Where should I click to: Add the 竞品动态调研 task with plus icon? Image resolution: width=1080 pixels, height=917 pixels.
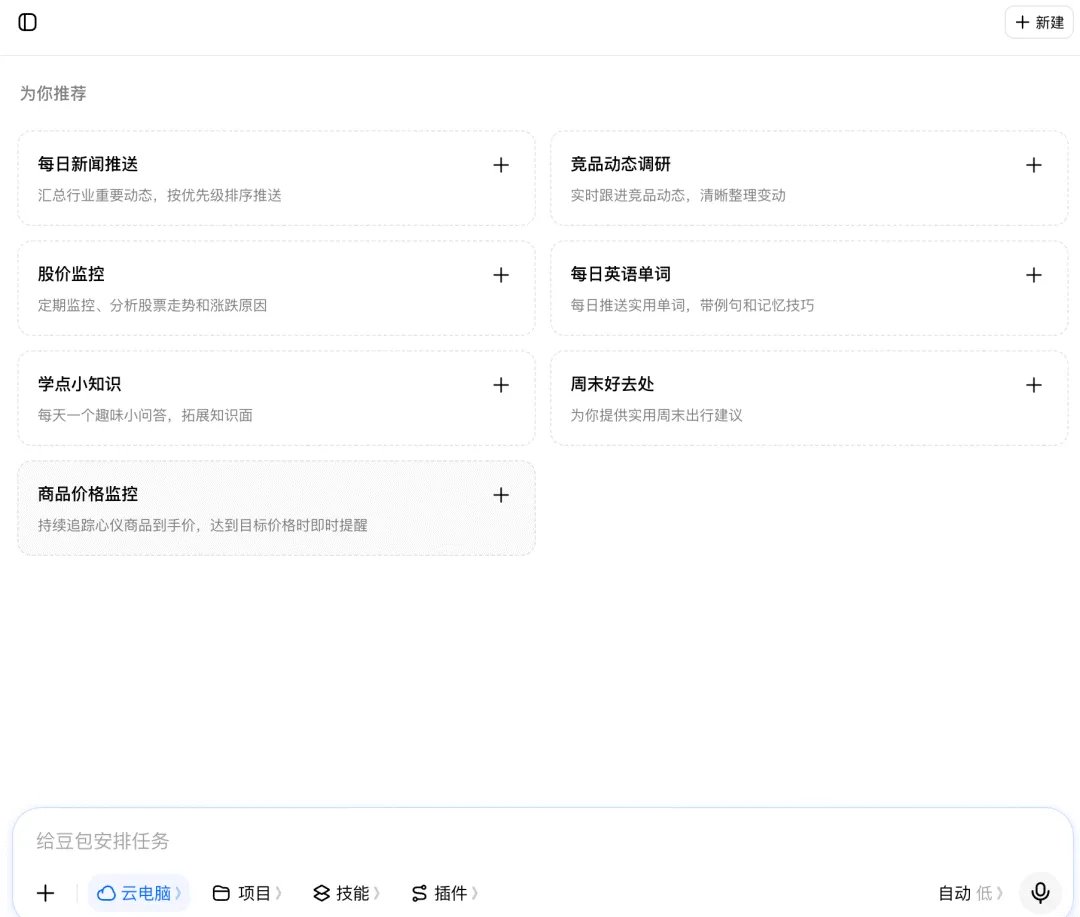1033,165
